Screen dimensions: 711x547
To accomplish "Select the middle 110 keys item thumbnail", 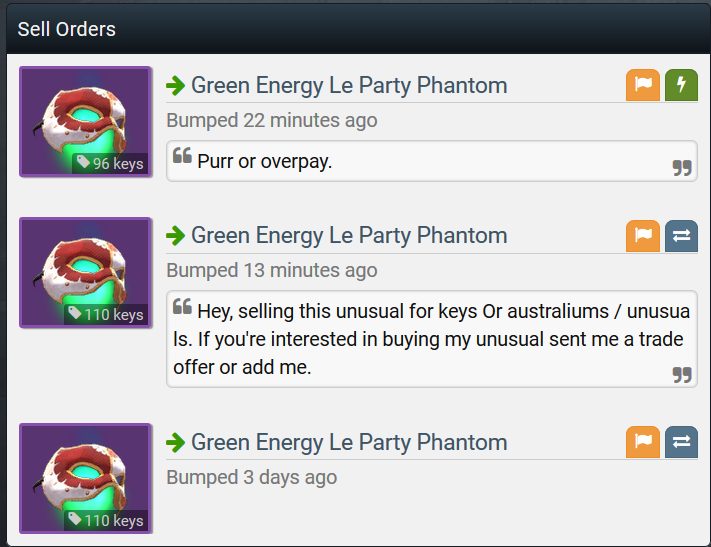I will coord(86,272).
